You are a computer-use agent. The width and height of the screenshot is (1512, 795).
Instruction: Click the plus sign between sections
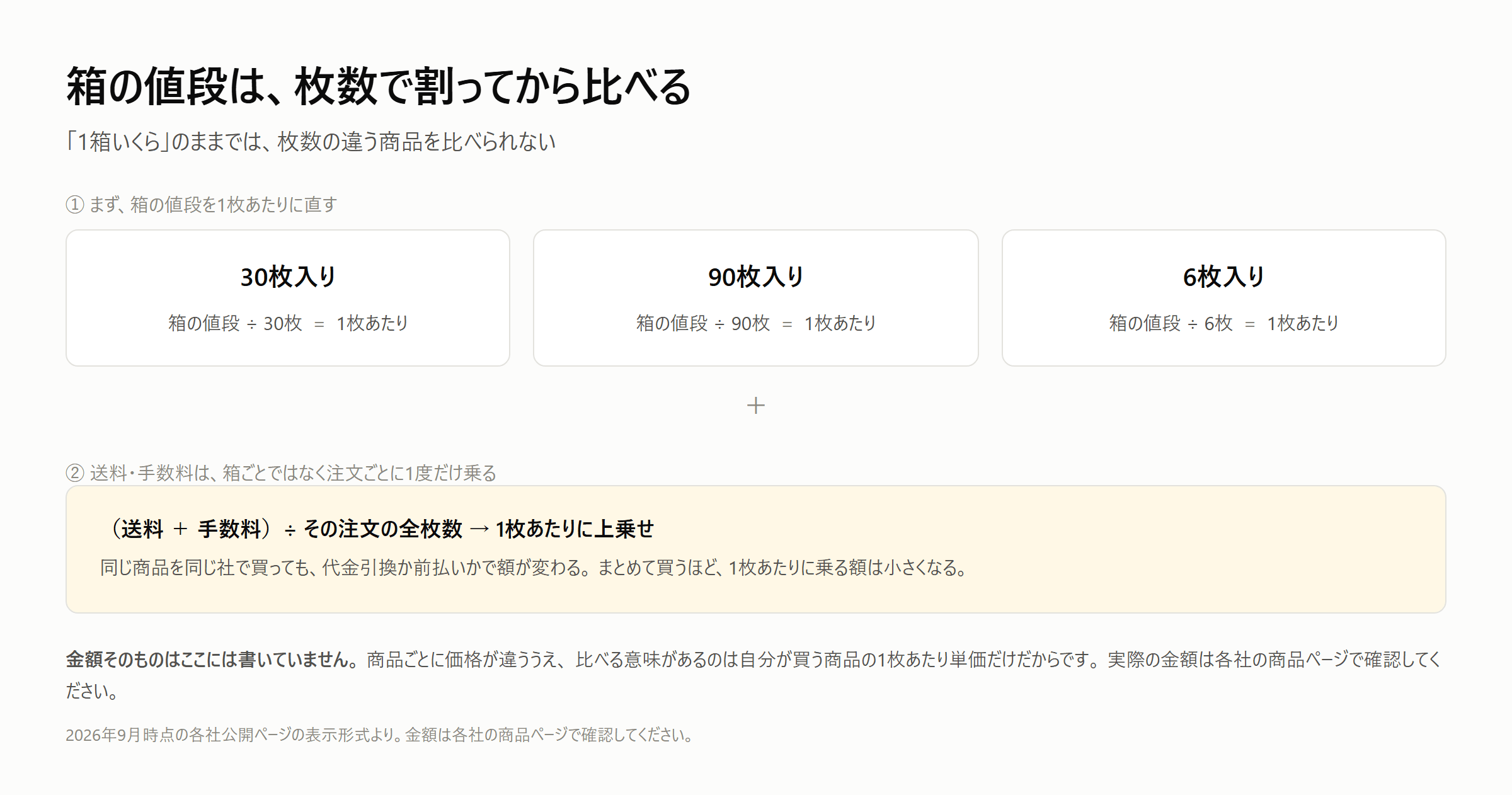coord(756,405)
